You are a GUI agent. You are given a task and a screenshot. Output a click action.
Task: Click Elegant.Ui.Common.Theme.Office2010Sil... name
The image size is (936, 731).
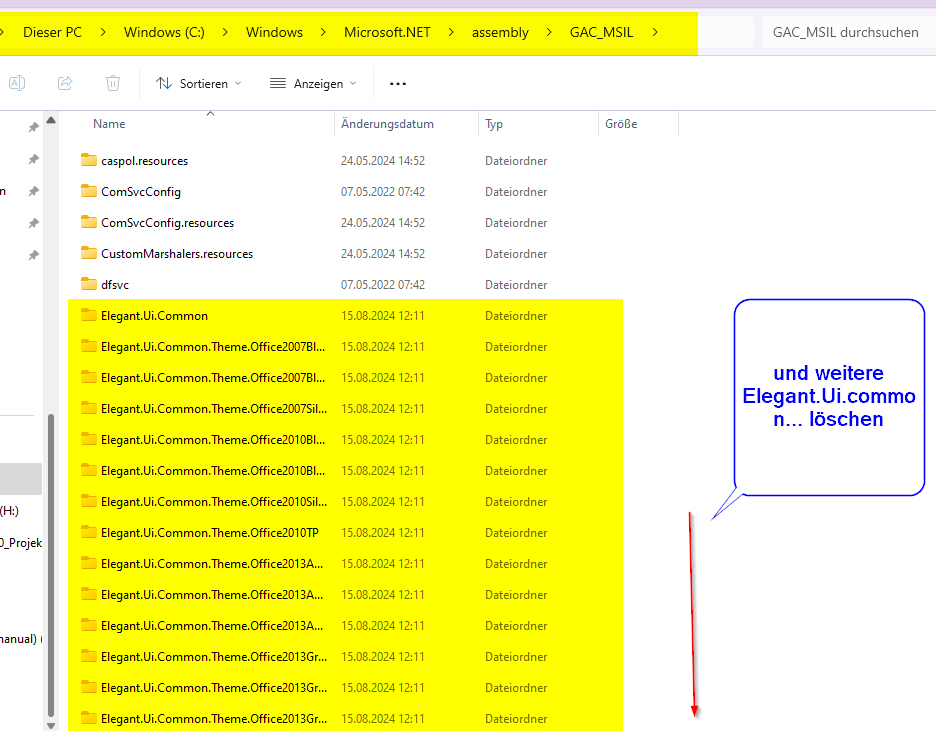pos(214,502)
